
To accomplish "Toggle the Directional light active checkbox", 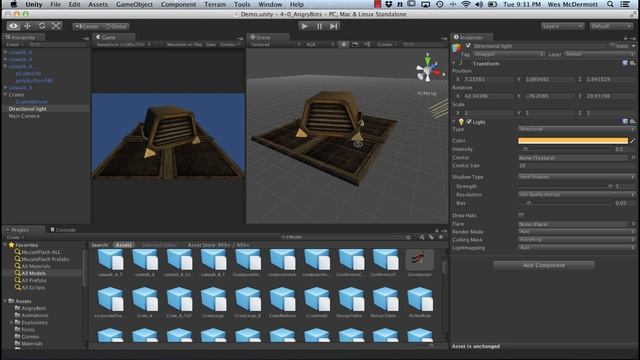I will (468, 46).
